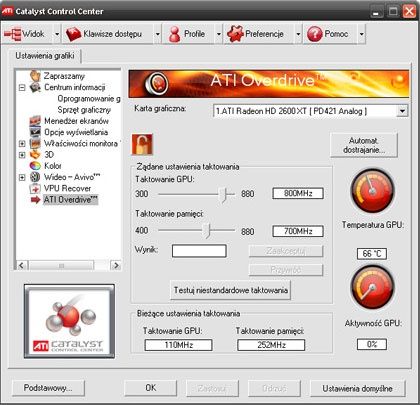Viewport: 420px width, 405px height.
Task: Select VPU Recover tree item
Action: coord(67,188)
